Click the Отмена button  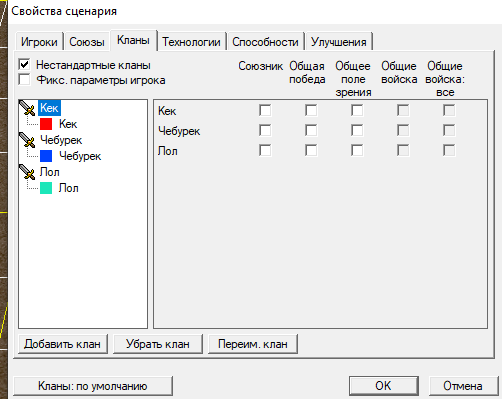(x=463, y=386)
